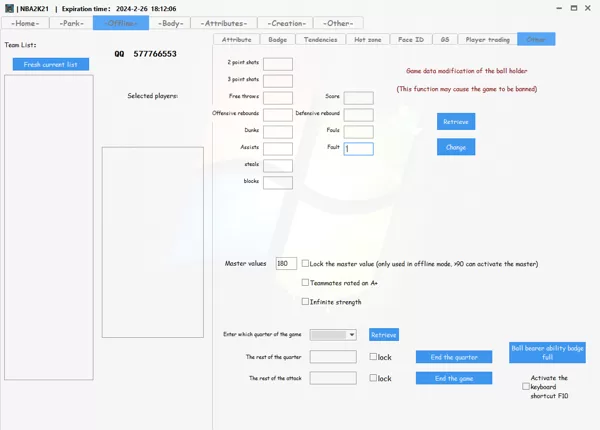Click Ball bearer ability badge full button

(547, 352)
